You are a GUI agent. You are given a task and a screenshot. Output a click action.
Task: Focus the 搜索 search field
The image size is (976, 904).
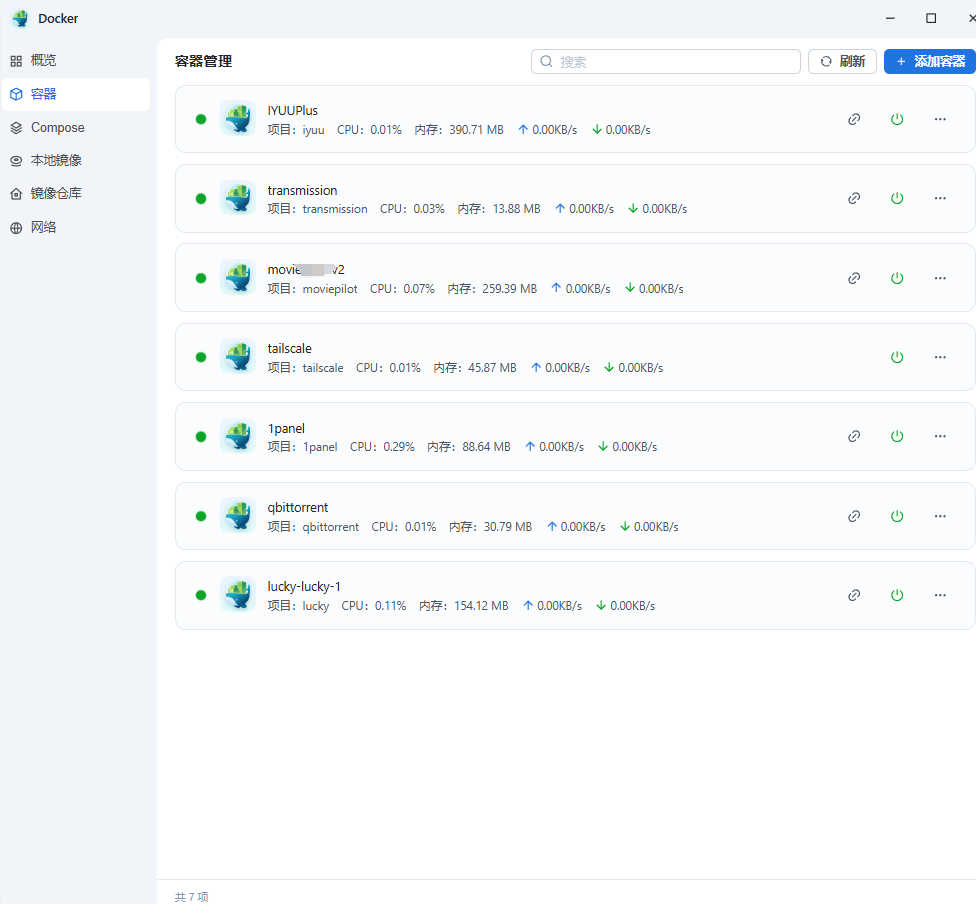pyautogui.click(x=665, y=61)
